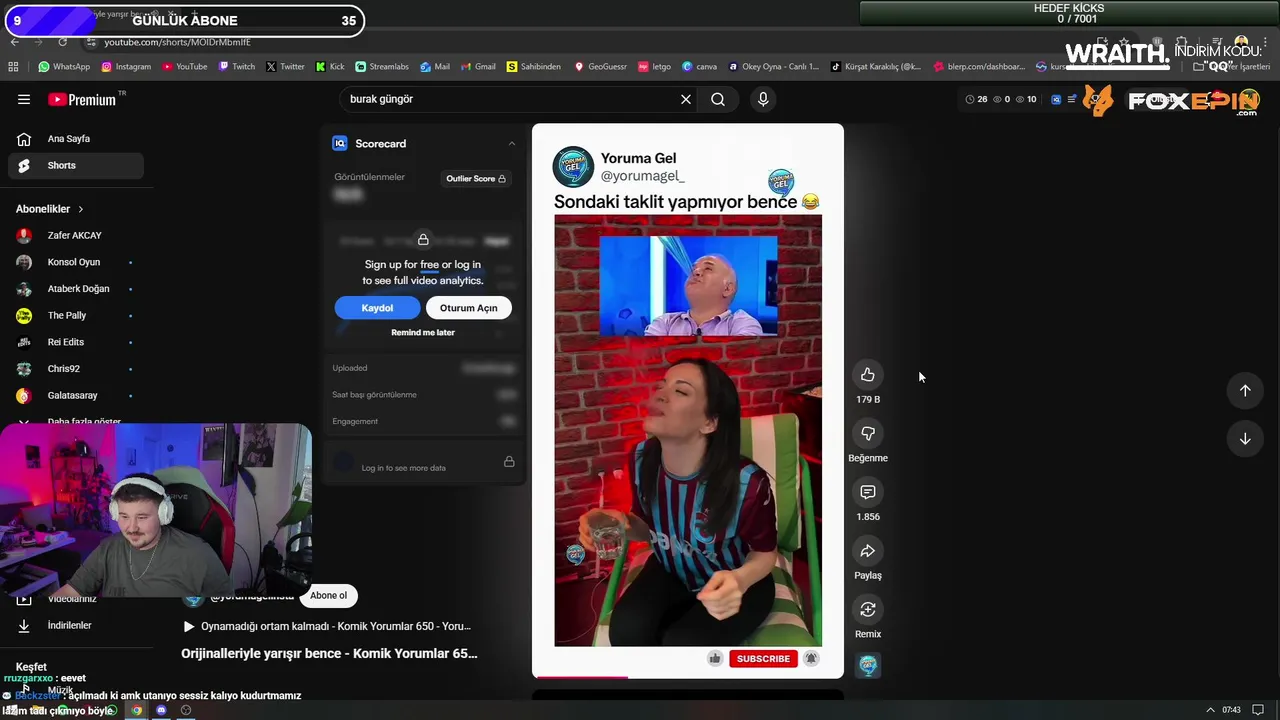The height and width of the screenshot is (720, 1280).
Task: Seek using the short's red progress bar
Action: [x=688, y=677]
